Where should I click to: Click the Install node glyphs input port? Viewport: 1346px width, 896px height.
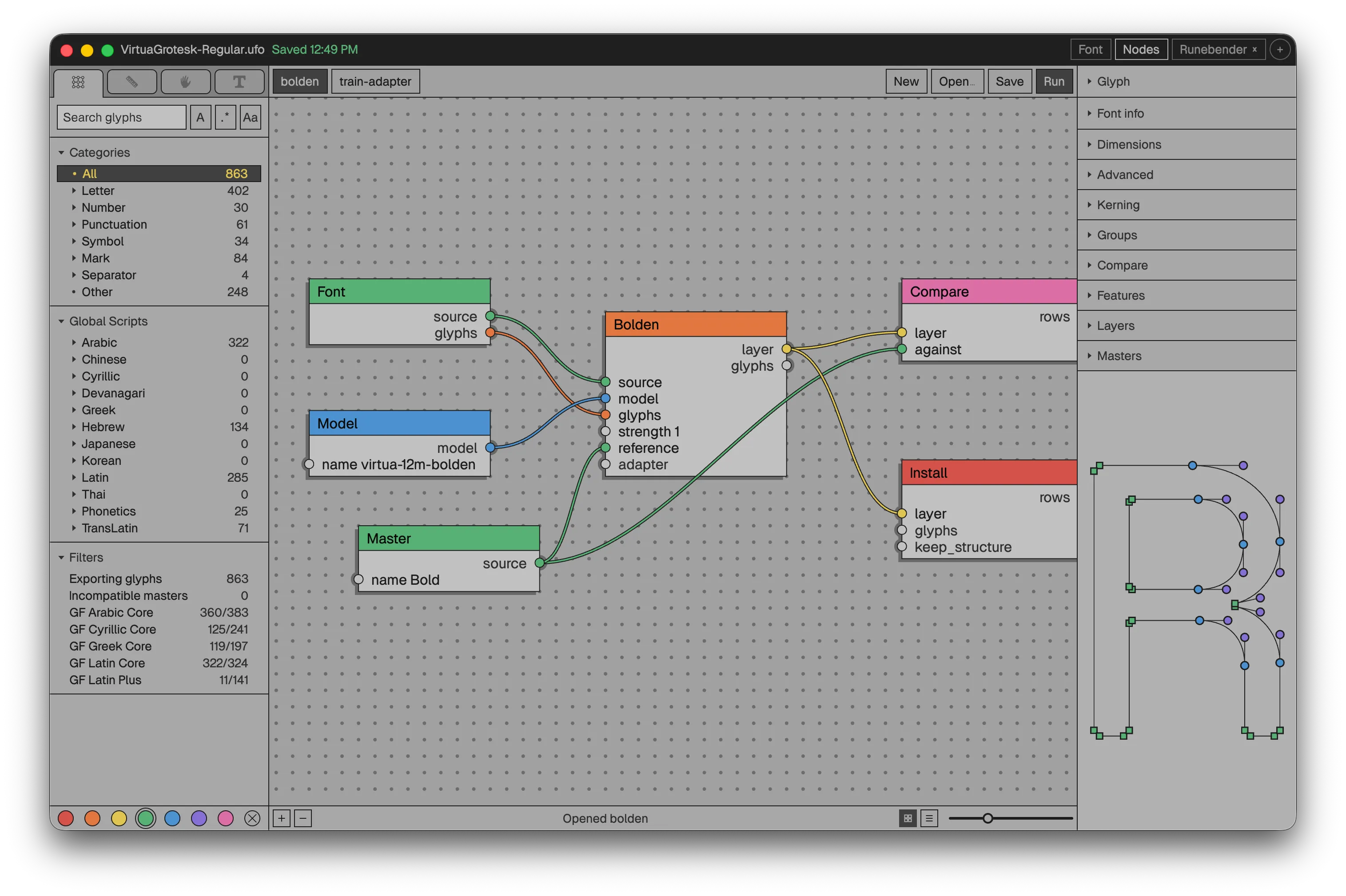tap(902, 530)
